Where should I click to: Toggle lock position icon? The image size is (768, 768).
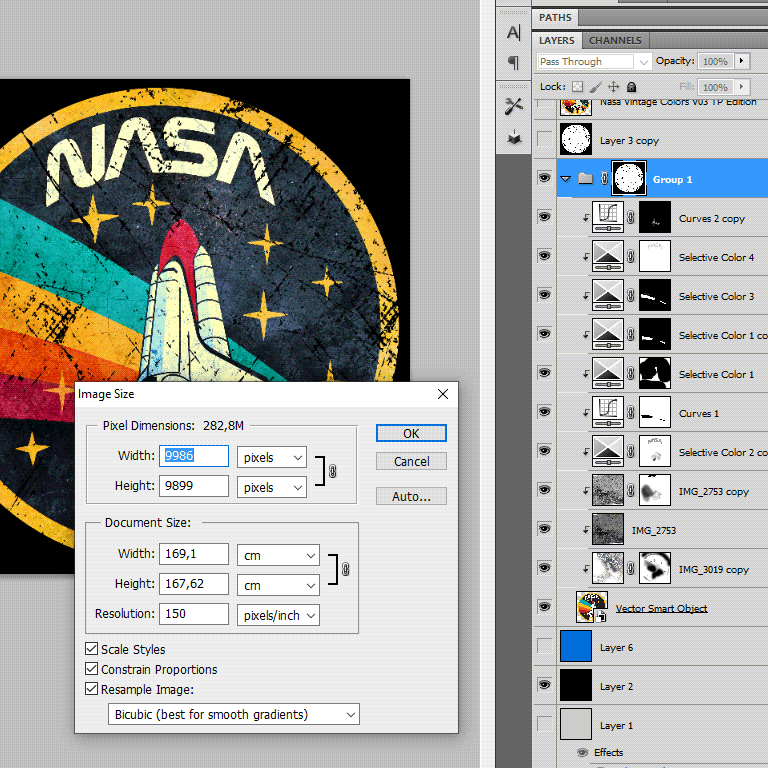[613, 87]
